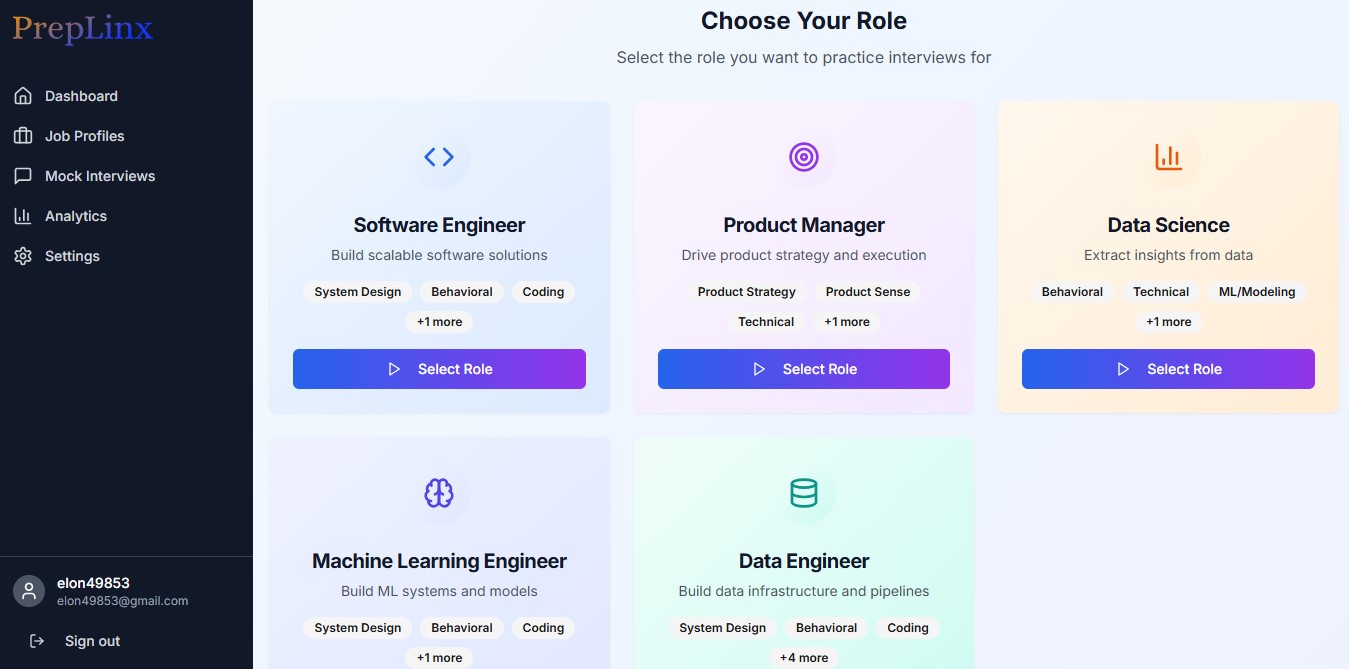Image resolution: width=1349 pixels, height=669 pixels.
Task: Expand '+4 more' tags on Data Engineer card
Action: [x=804, y=658]
